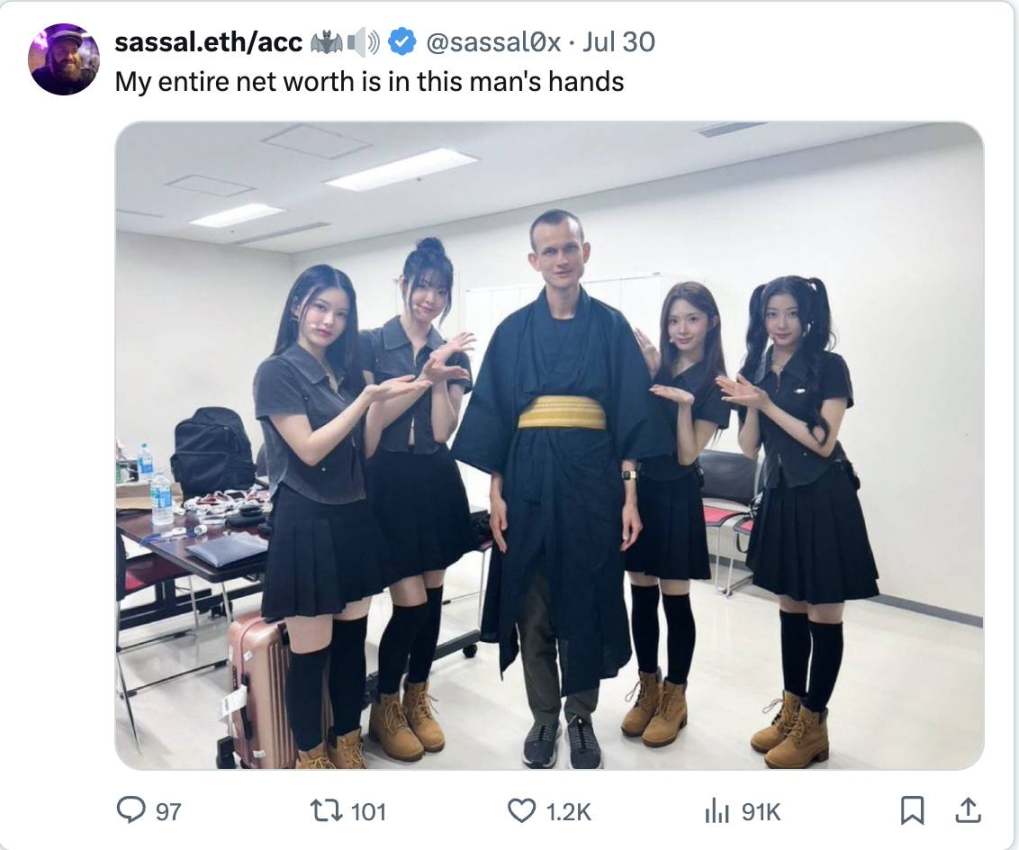
Task: Like the tweet with the heart icon
Action: tap(521, 810)
